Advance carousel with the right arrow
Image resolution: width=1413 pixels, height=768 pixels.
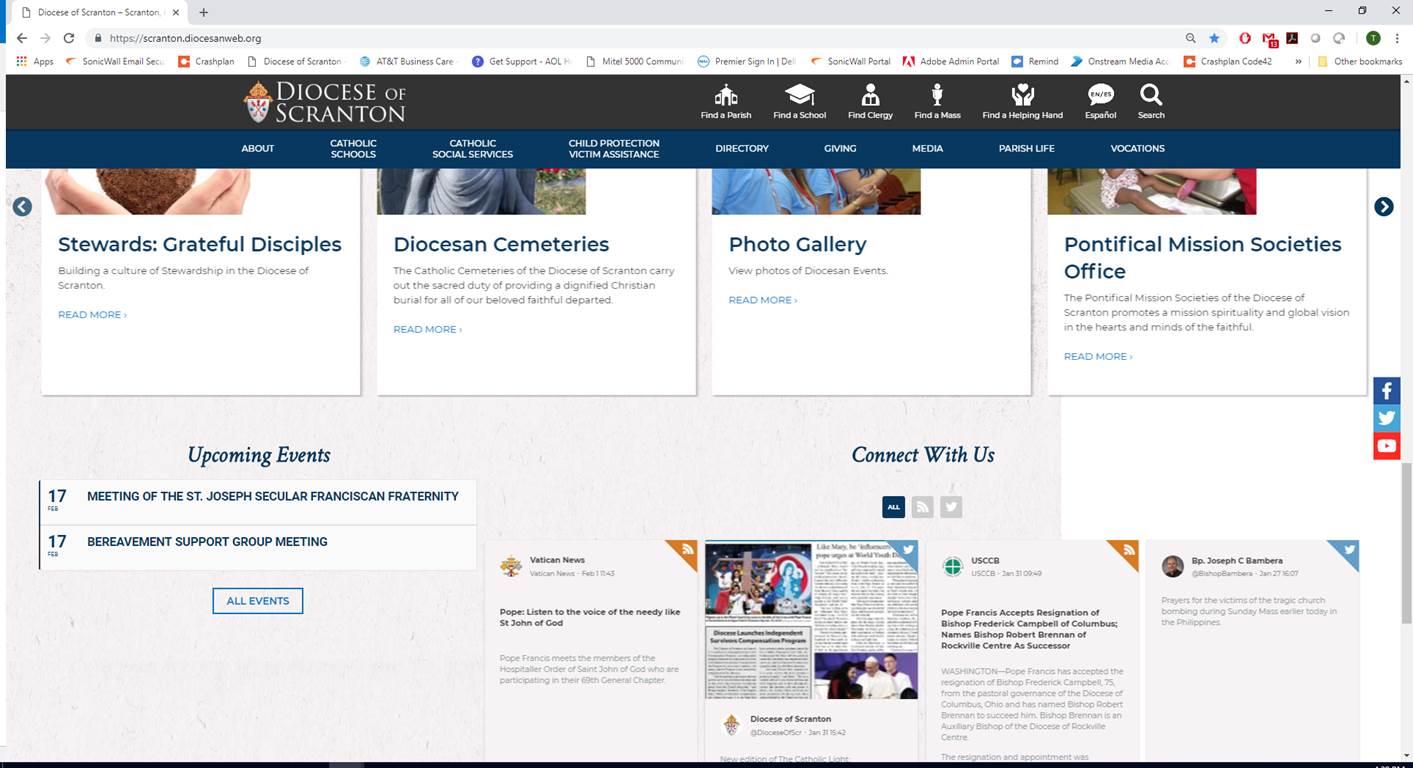(x=1383, y=207)
